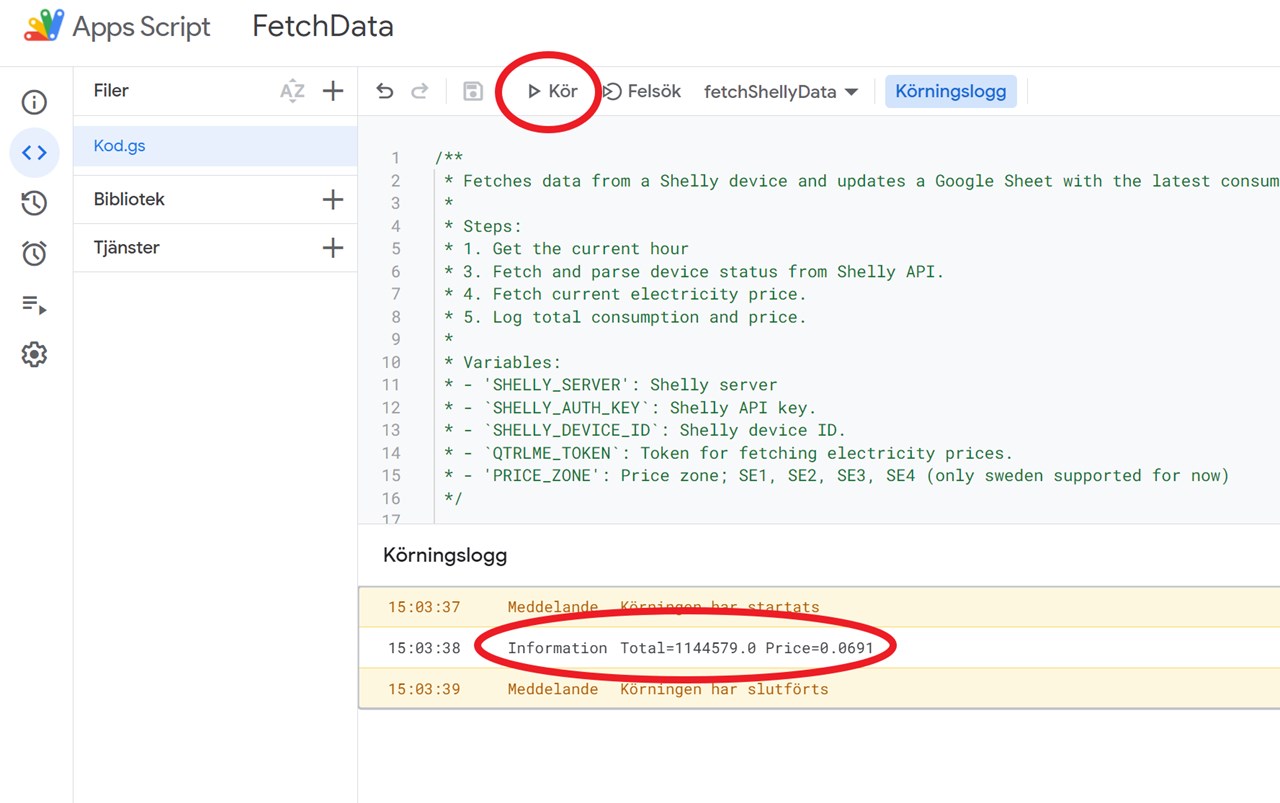Screen dimensions: 1280x803
Task: Open the fetchShellyData function dropdown
Action: click(x=780, y=91)
